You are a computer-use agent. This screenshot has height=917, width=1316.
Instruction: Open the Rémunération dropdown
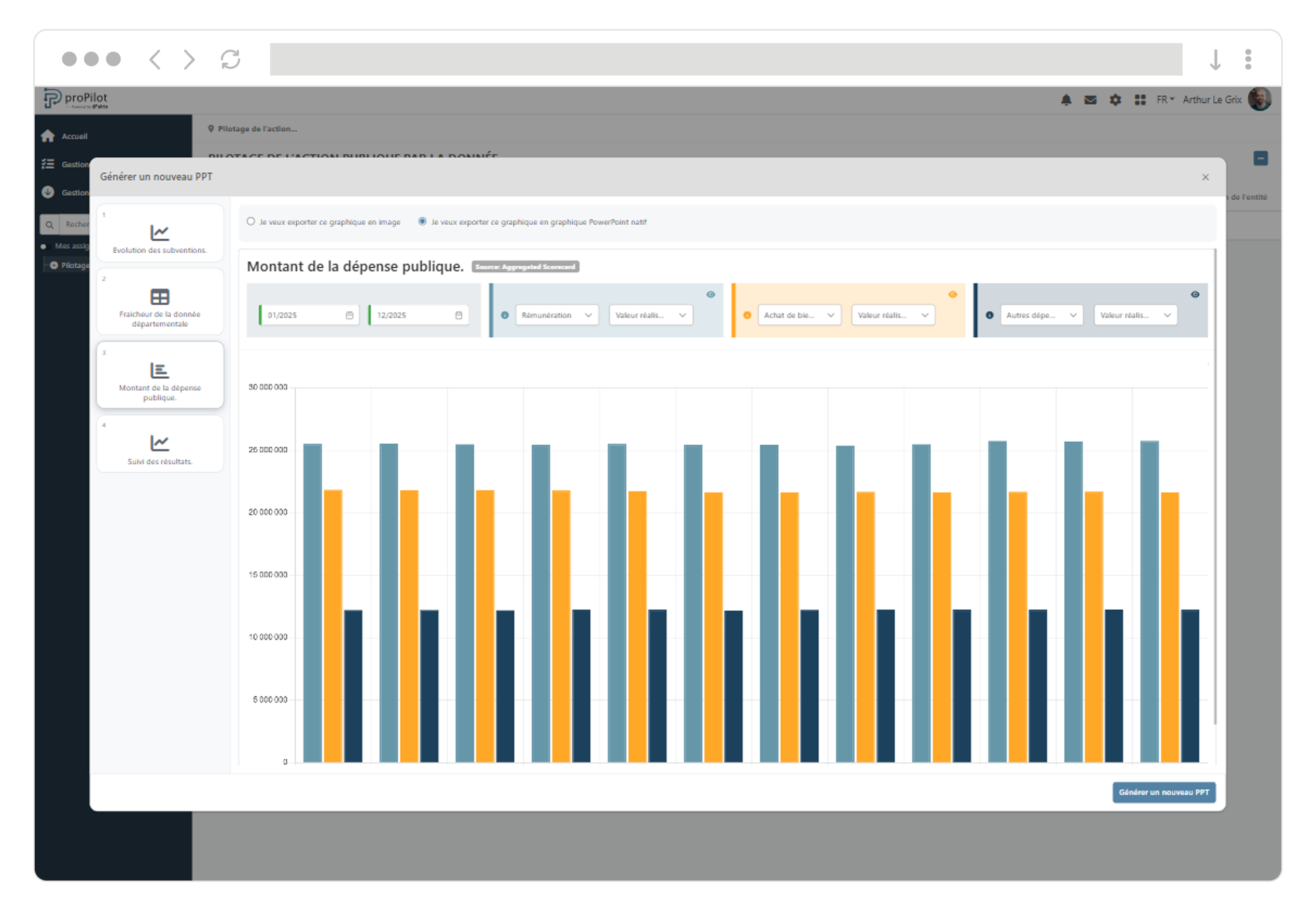coord(557,316)
